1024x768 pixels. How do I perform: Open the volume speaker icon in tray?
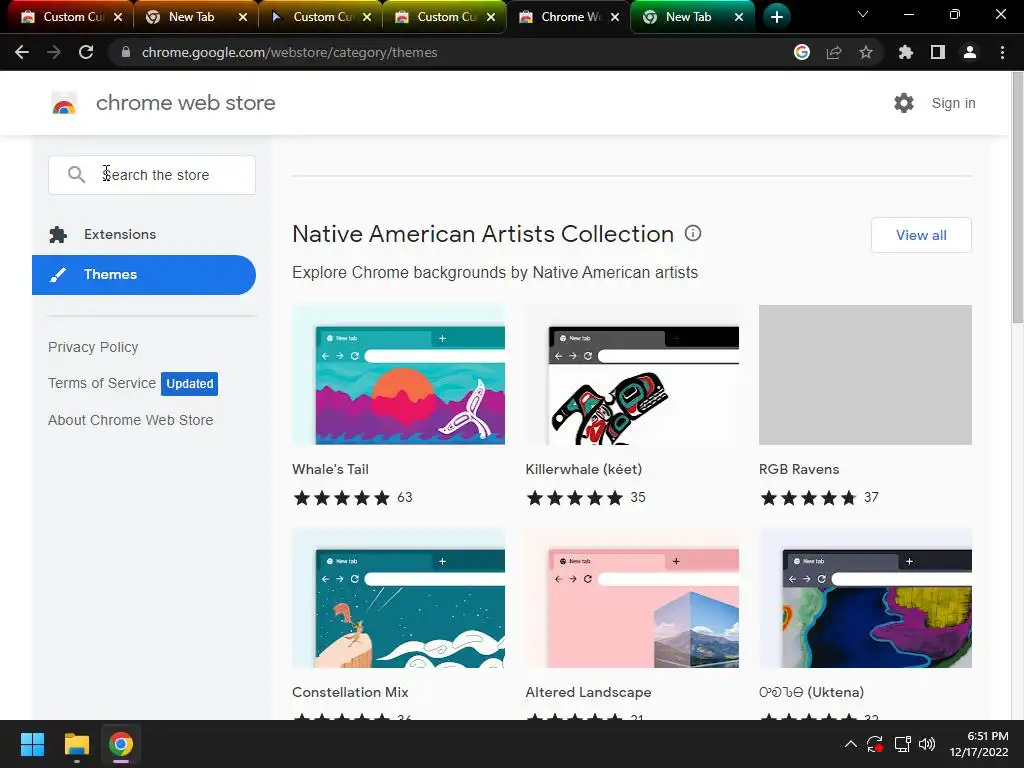click(x=927, y=744)
